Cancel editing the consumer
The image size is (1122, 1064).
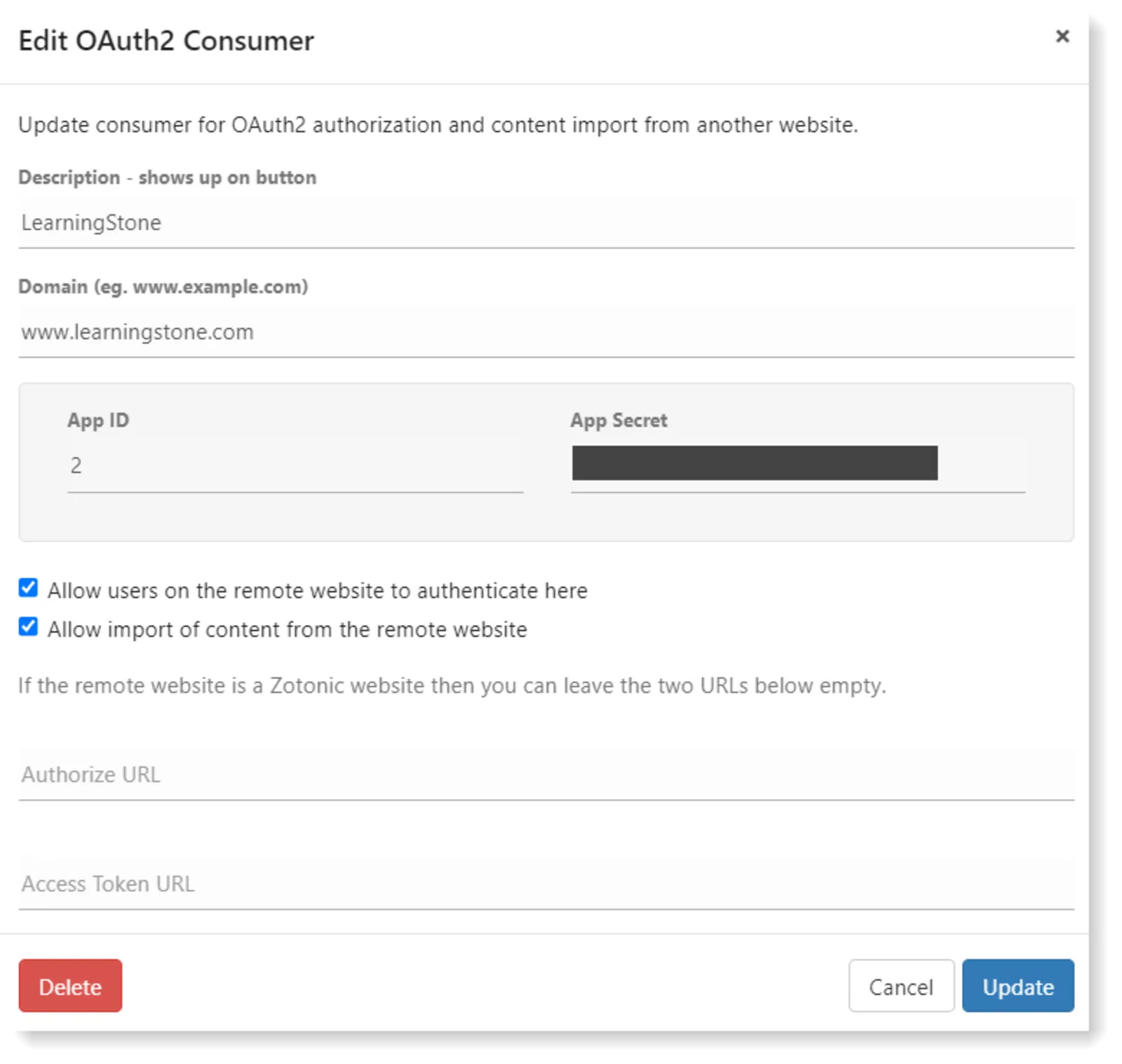tap(901, 986)
